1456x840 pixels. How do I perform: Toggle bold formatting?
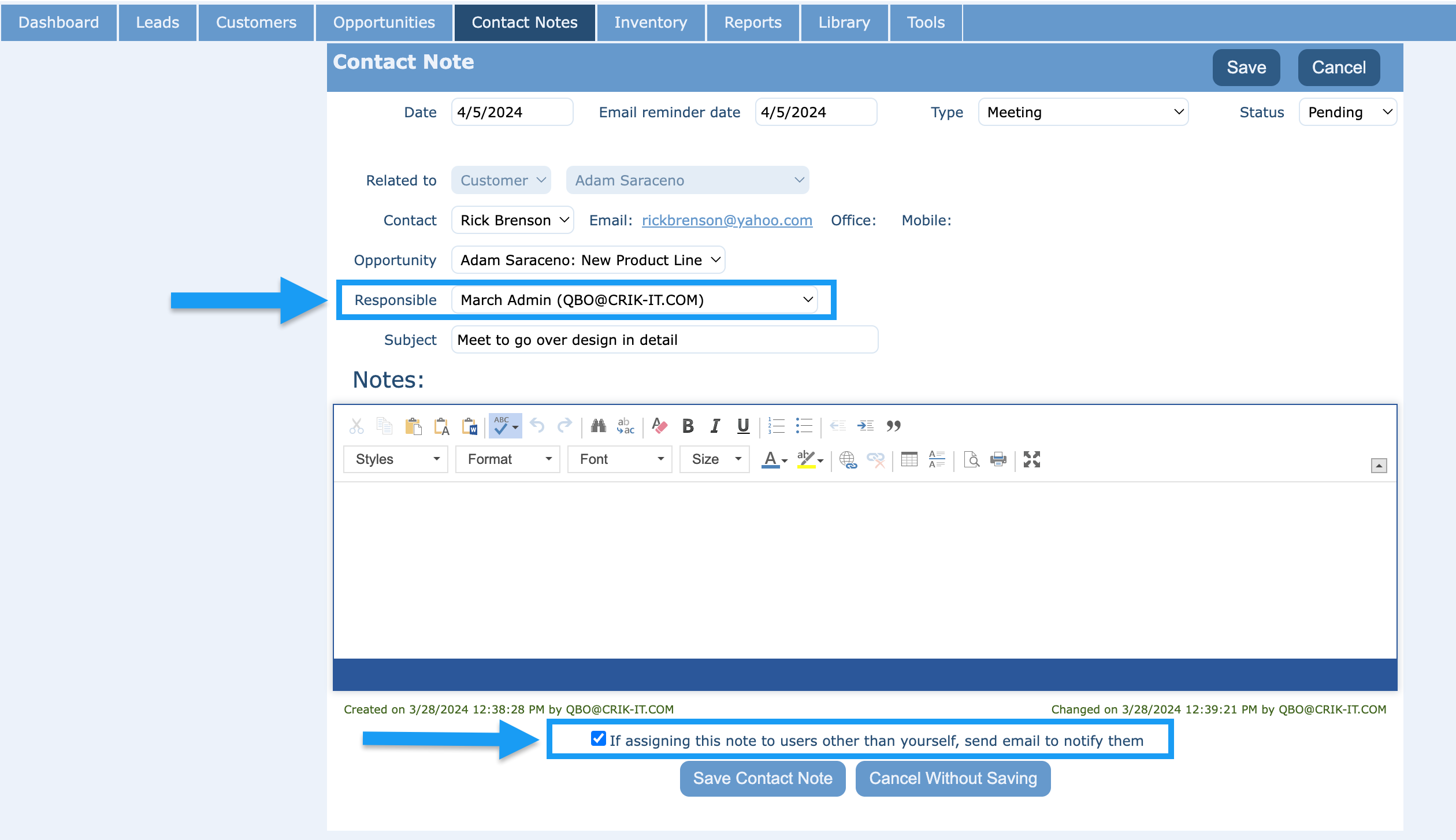[x=688, y=426]
